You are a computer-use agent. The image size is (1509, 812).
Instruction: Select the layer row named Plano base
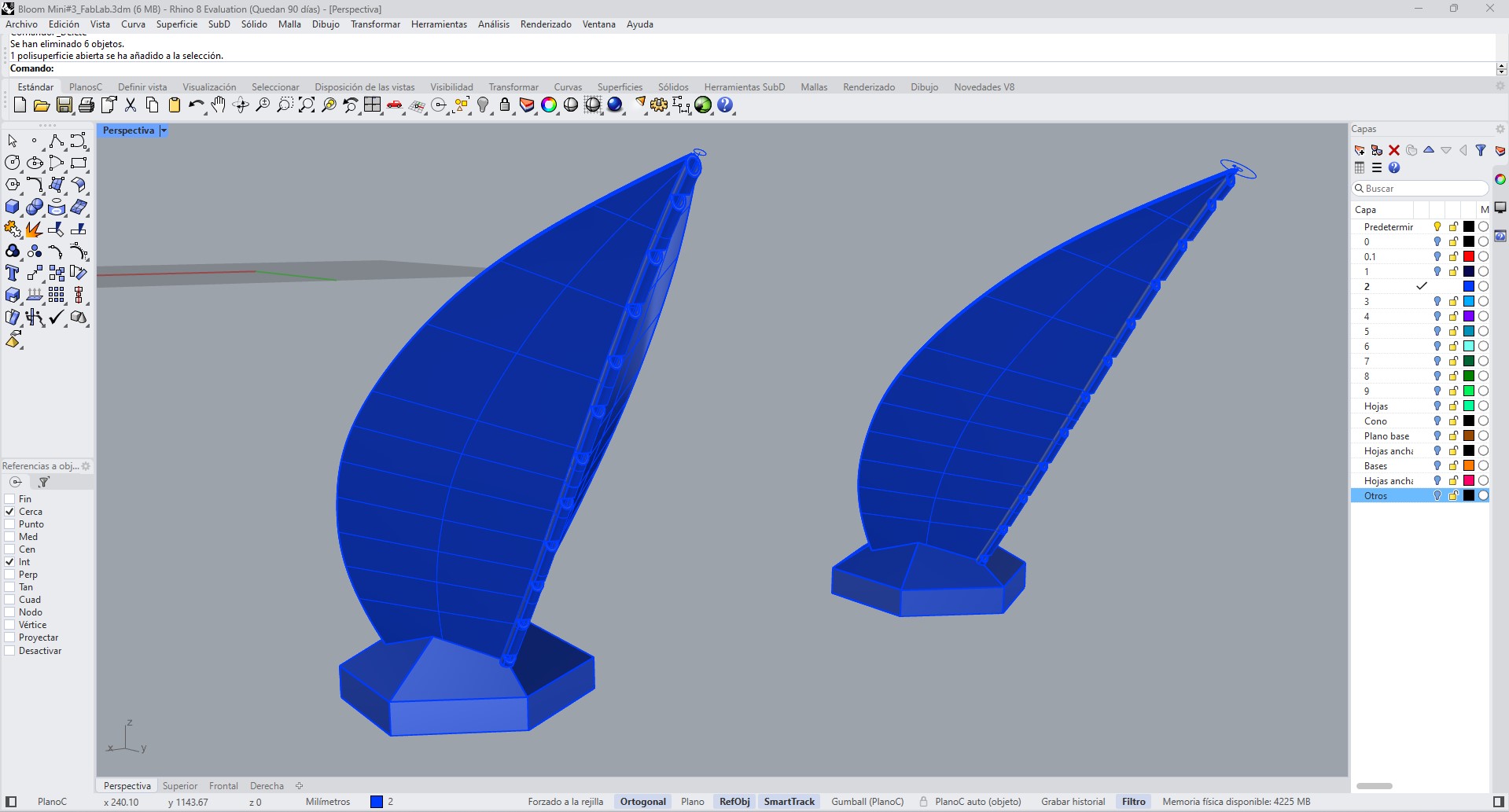(1420, 436)
